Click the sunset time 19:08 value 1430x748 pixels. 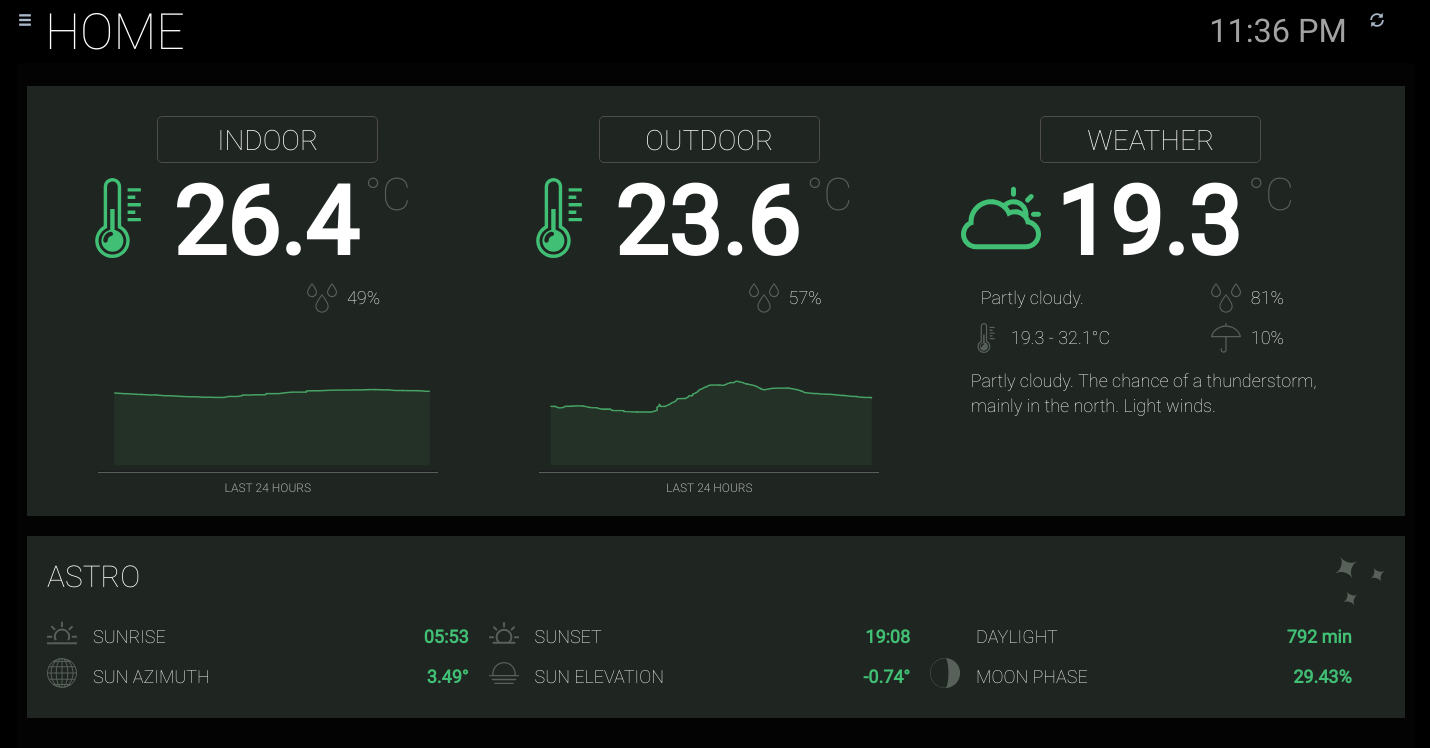point(888,637)
